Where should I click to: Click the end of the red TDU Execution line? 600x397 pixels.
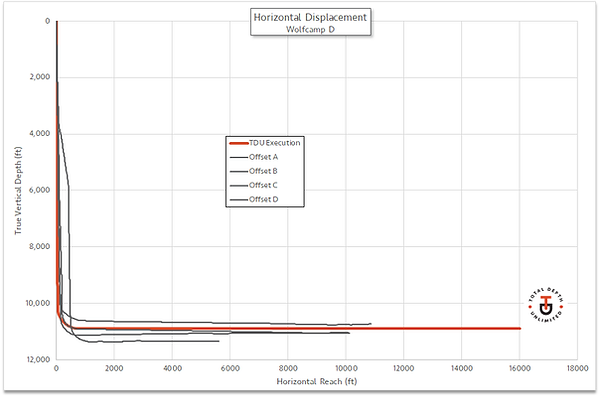coord(520,328)
